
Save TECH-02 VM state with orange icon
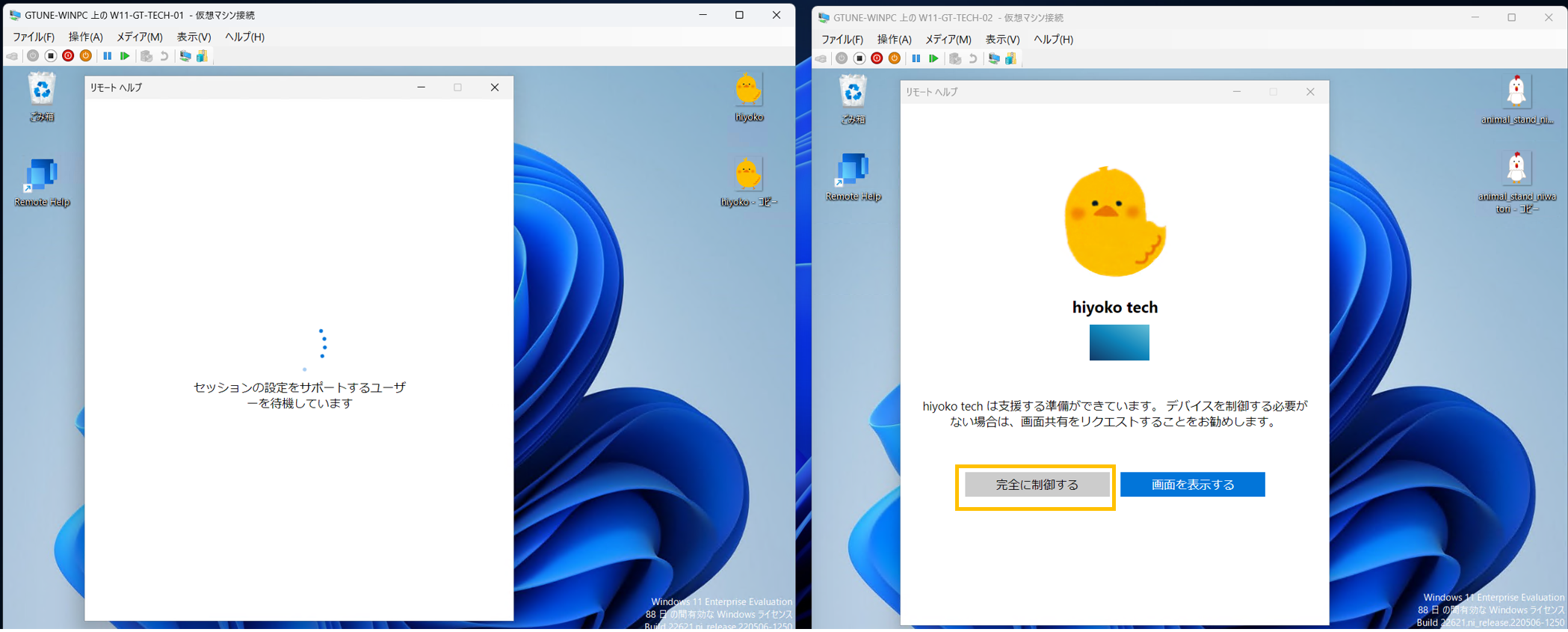pos(895,58)
